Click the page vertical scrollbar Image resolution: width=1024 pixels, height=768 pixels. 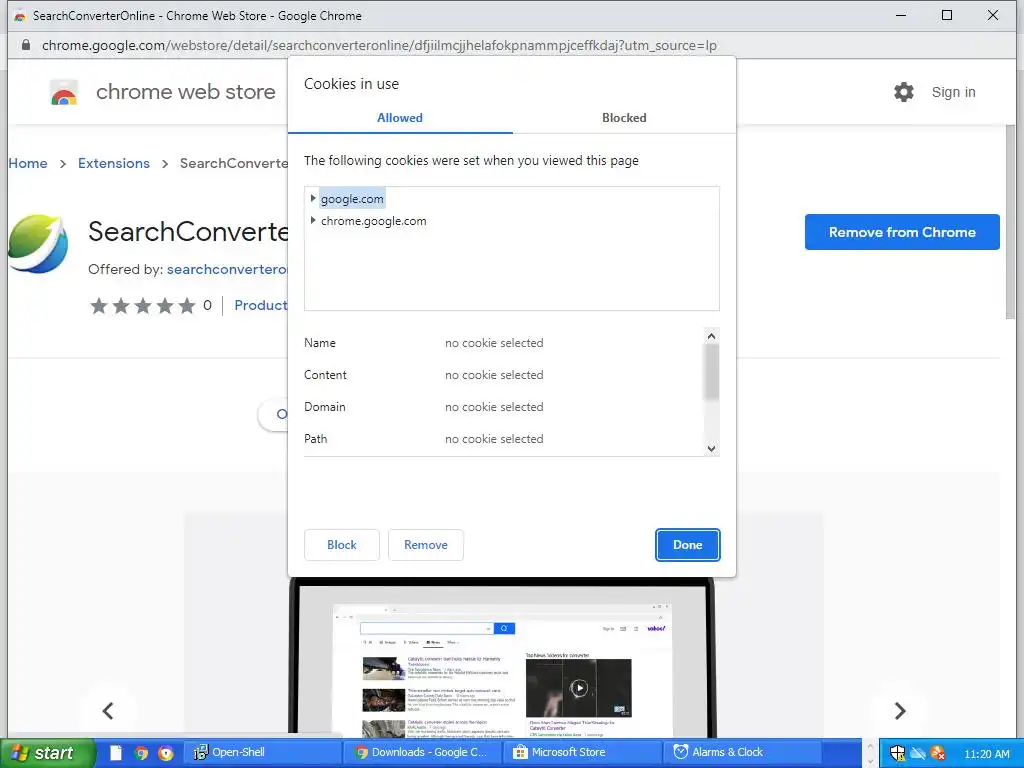tap(1012, 222)
